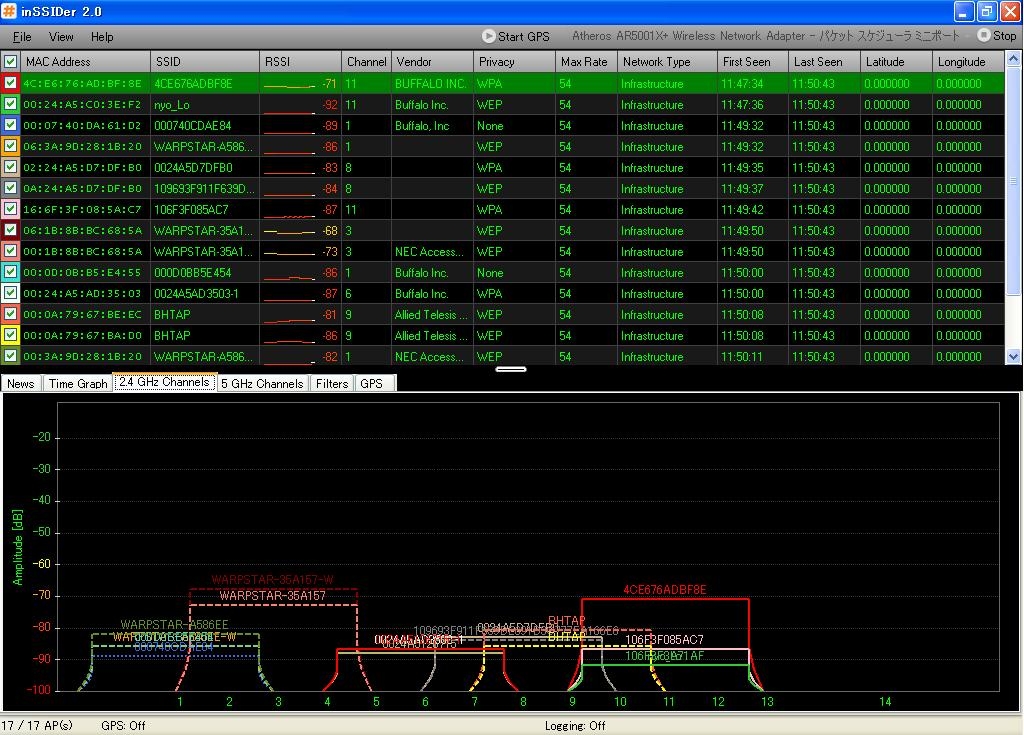
Task: Click the splitter handle between table and graph
Action: click(x=511, y=369)
